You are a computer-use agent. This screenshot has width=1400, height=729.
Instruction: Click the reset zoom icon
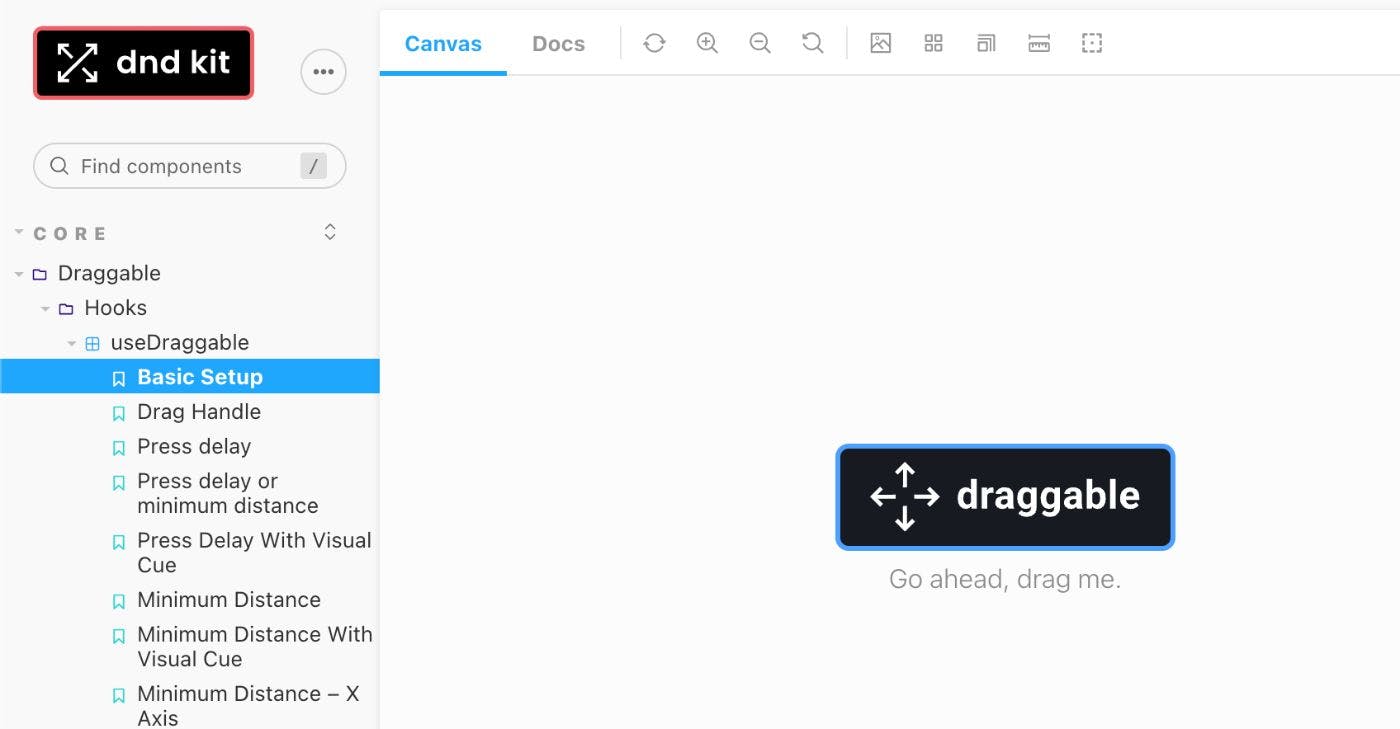pos(813,43)
